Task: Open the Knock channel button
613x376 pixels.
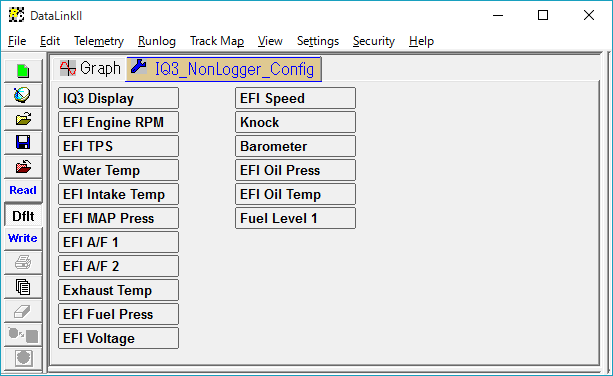Action: (296, 122)
